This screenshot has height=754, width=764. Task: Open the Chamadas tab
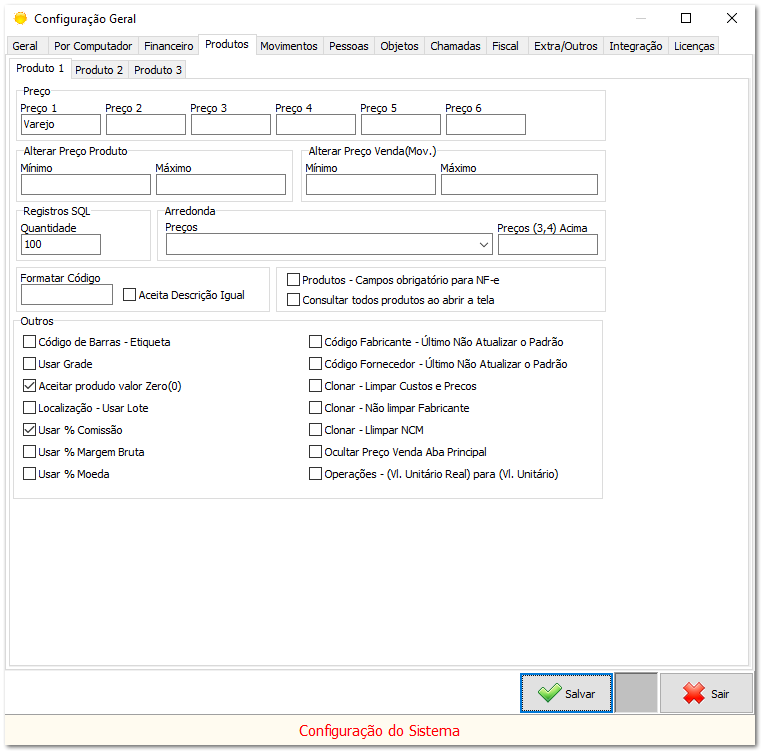pyautogui.click(x=455, y=46)
